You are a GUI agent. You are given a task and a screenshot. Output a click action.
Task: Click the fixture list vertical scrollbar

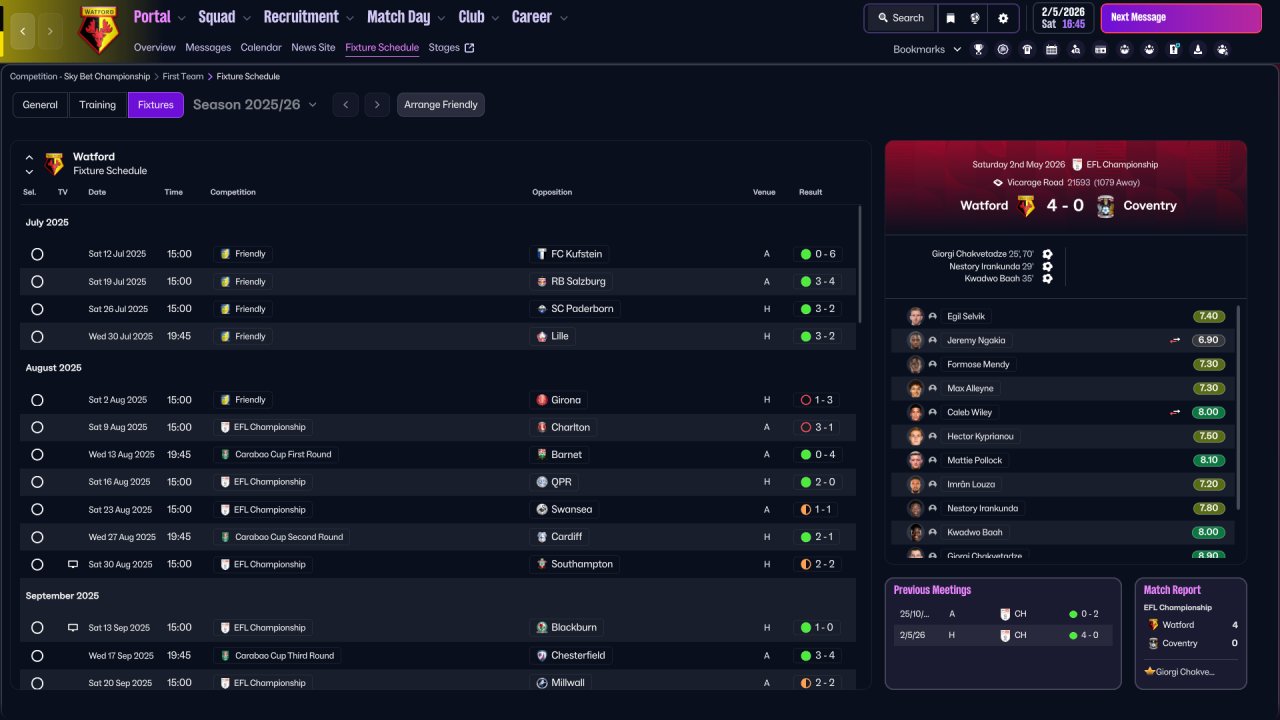[859, 265]
